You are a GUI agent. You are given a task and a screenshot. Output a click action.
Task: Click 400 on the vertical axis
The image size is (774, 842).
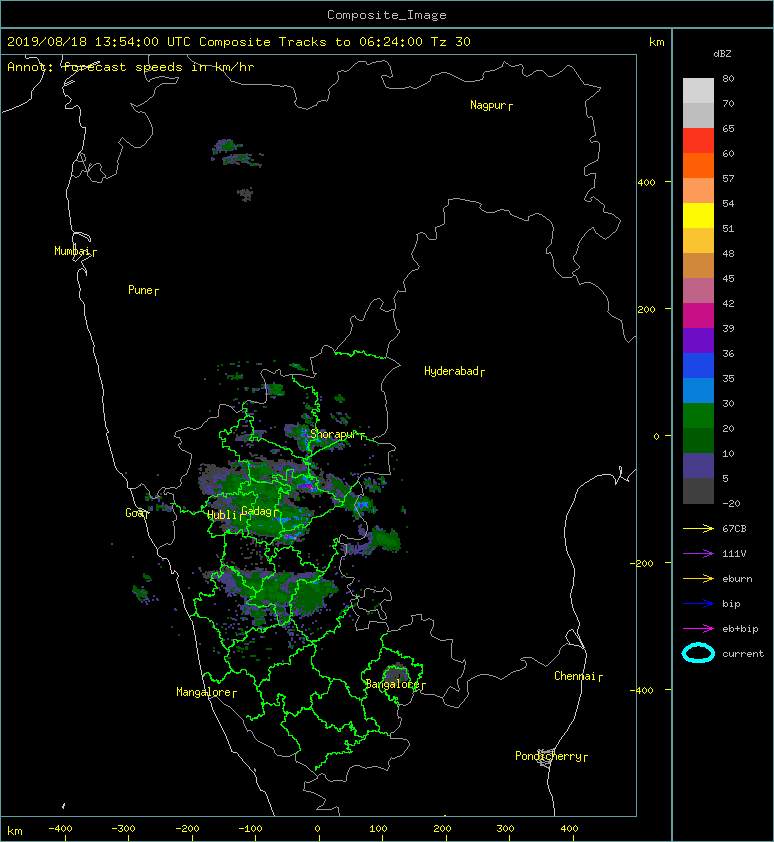click(647, 183)
